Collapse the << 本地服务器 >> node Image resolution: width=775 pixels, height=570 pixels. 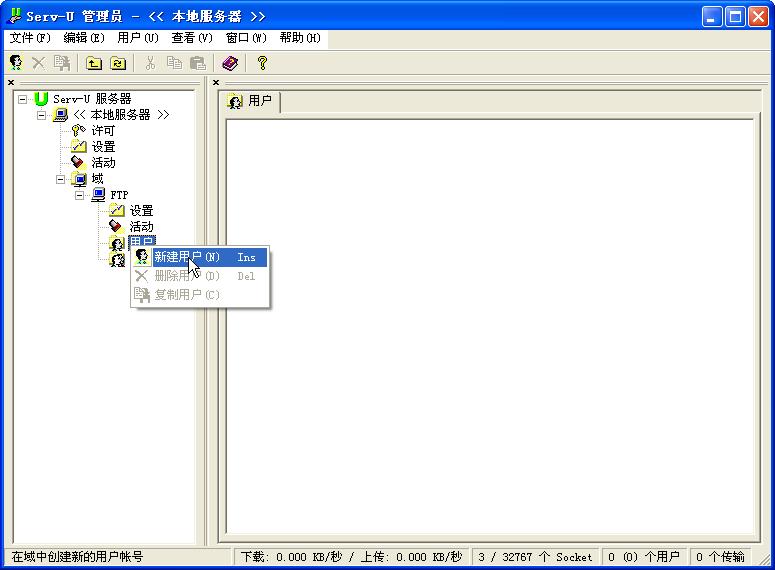click(x=42, y=115)
